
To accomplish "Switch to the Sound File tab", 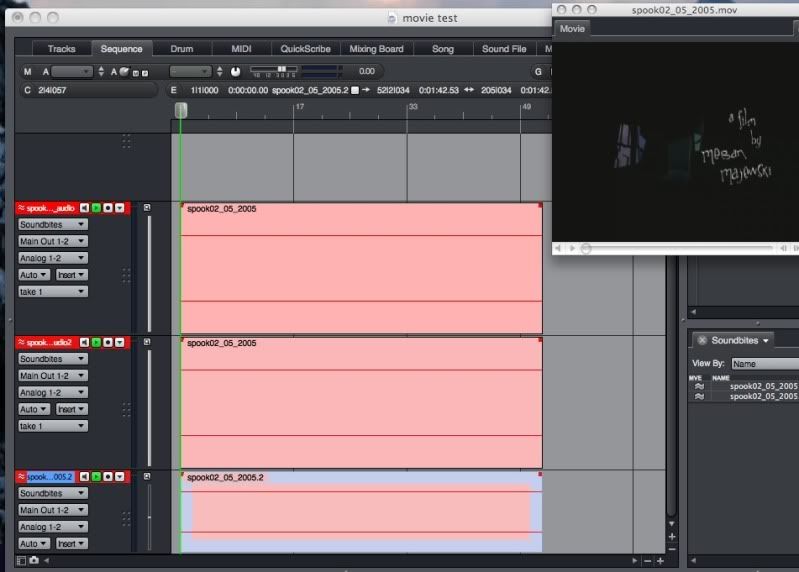I will pos(504,49).
